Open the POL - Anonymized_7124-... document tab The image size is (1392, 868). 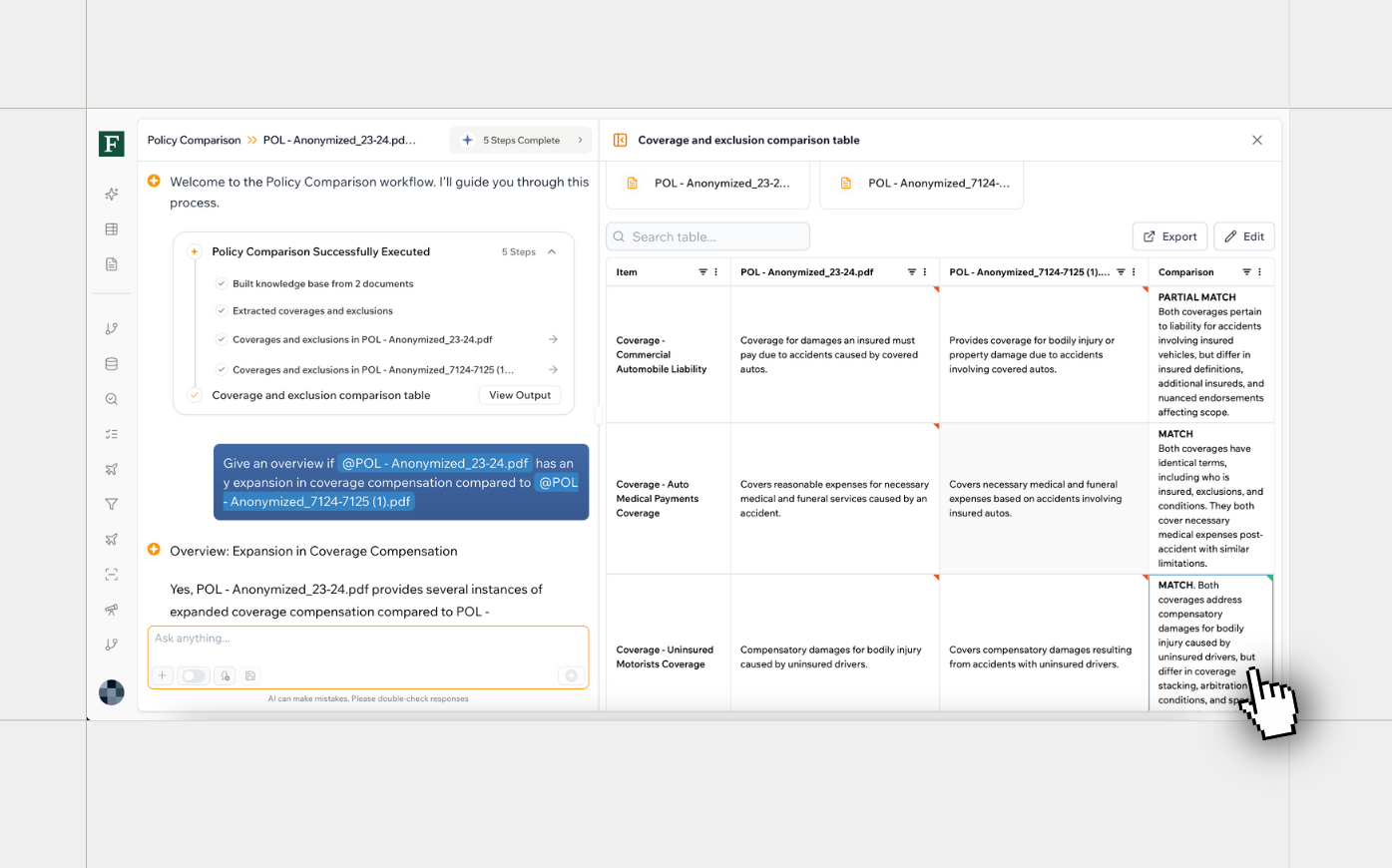(x=922, y=184)
